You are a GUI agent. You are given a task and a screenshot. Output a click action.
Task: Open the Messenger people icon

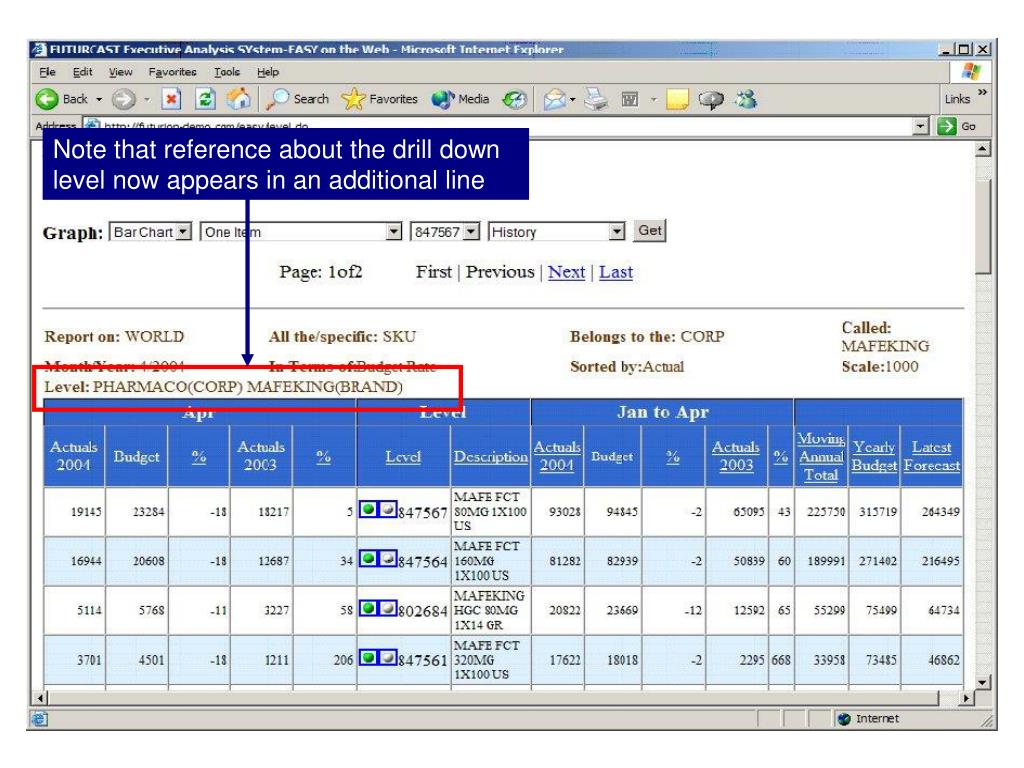click(746, 99)
